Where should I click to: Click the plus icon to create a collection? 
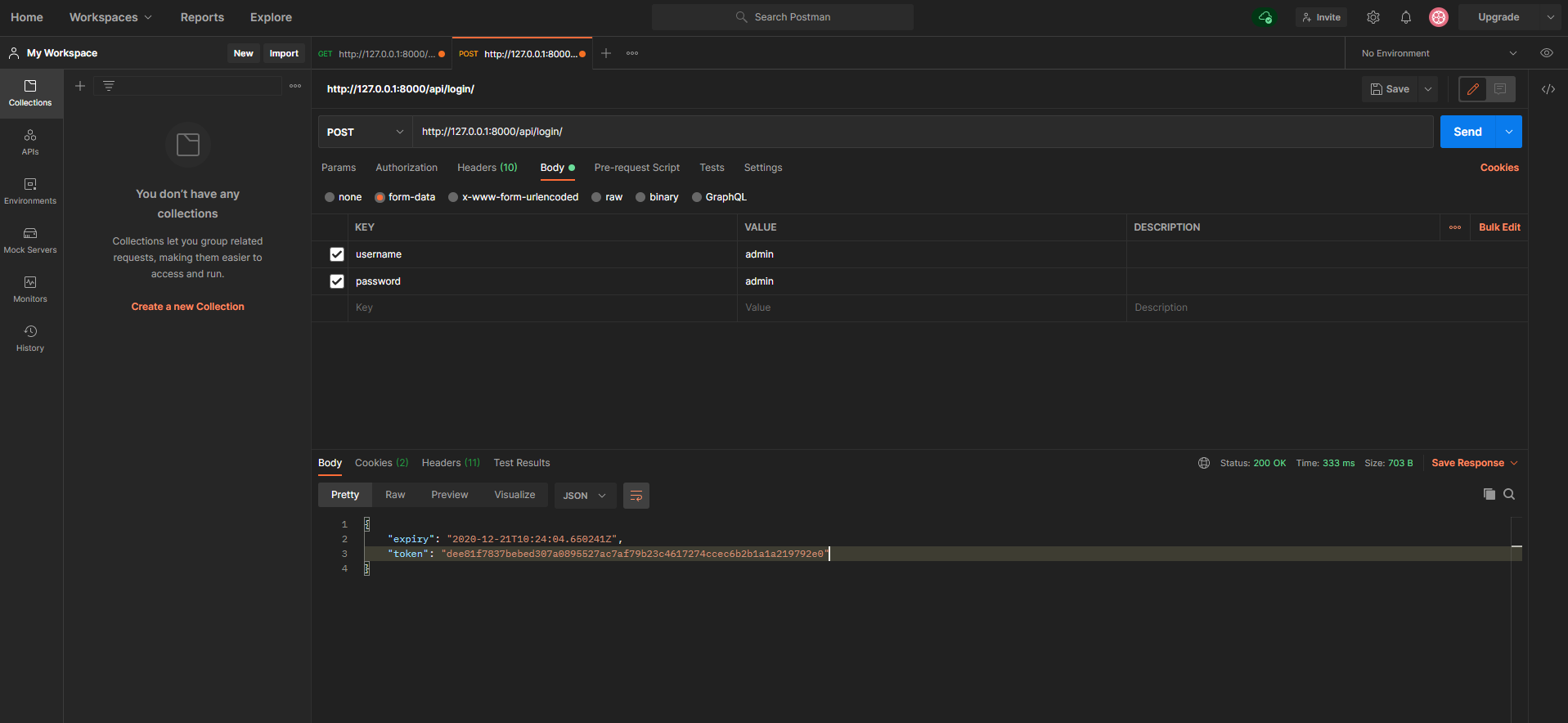pyautogui.click(x=80, y=86)
